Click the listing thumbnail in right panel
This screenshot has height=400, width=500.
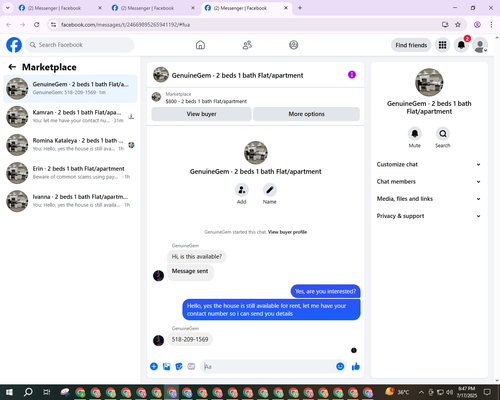pos(429,82)
